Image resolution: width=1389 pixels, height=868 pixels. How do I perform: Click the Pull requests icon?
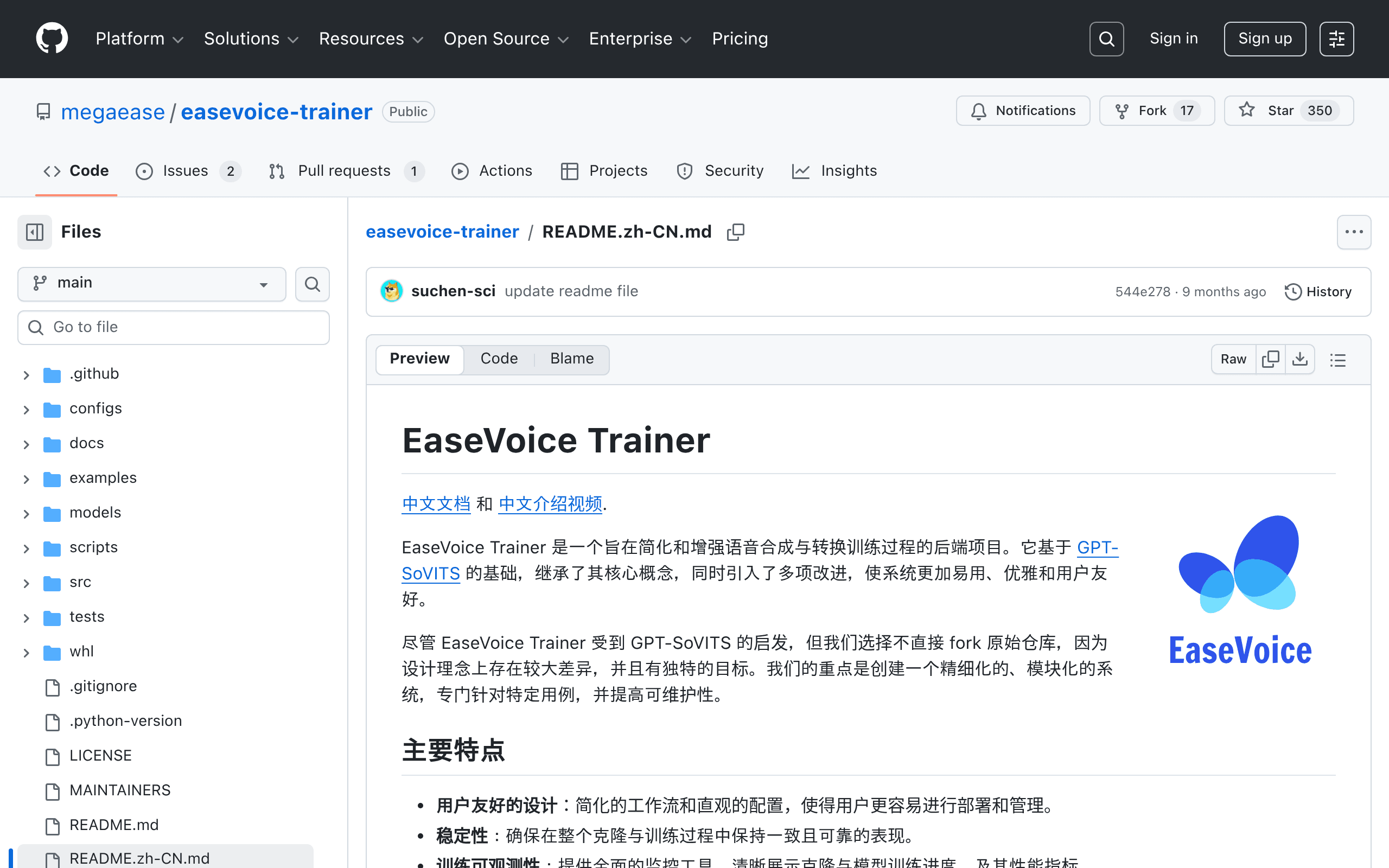tap(277, 171)
